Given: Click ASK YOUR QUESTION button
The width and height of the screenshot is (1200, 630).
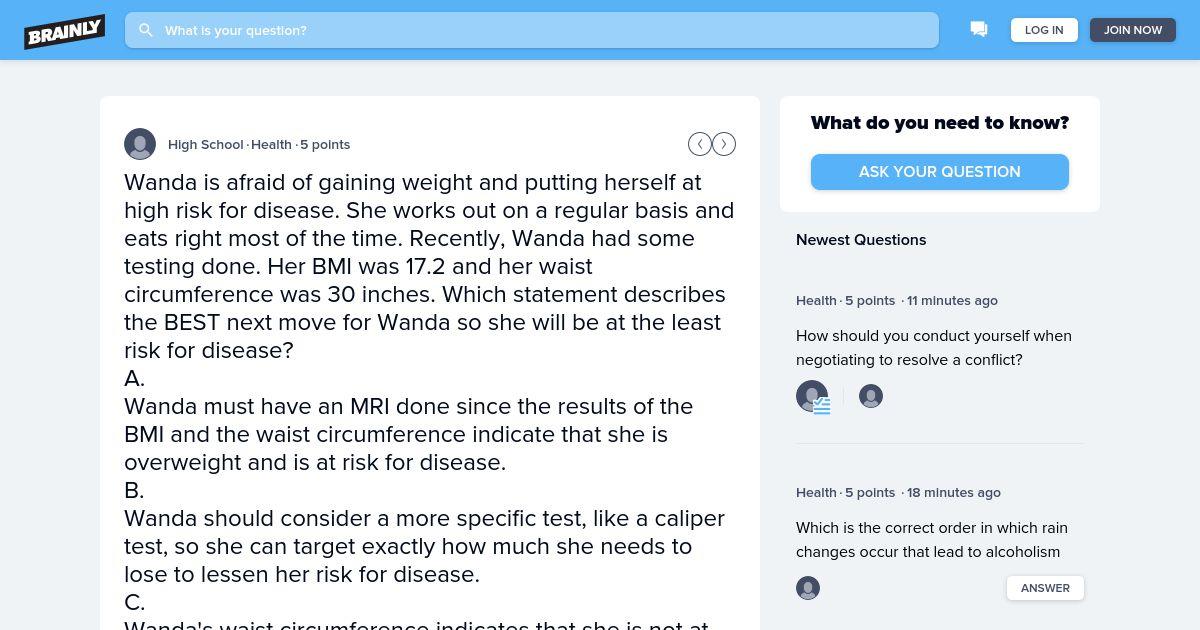Looking at the screenshot, I should pos(940,172).
